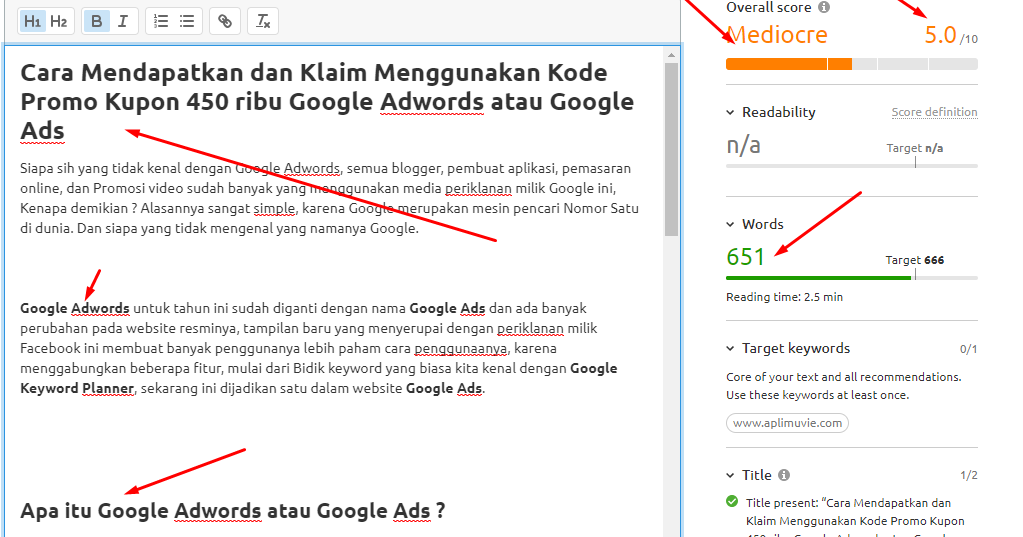
Task: Click 'Reading time: 2.5 min' text
Action: 784,297
